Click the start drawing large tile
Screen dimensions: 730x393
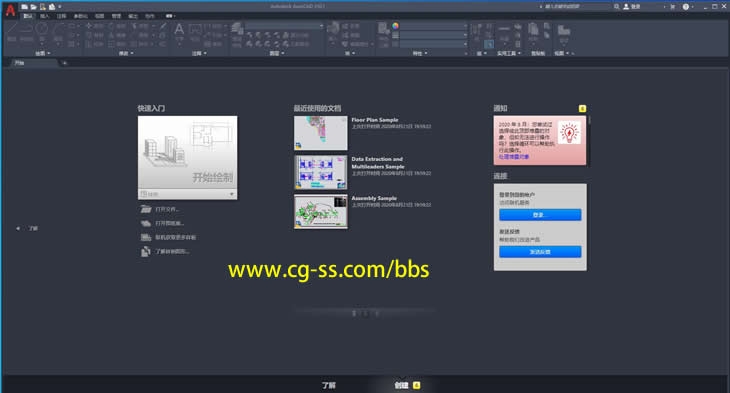(x=188, y=152)
